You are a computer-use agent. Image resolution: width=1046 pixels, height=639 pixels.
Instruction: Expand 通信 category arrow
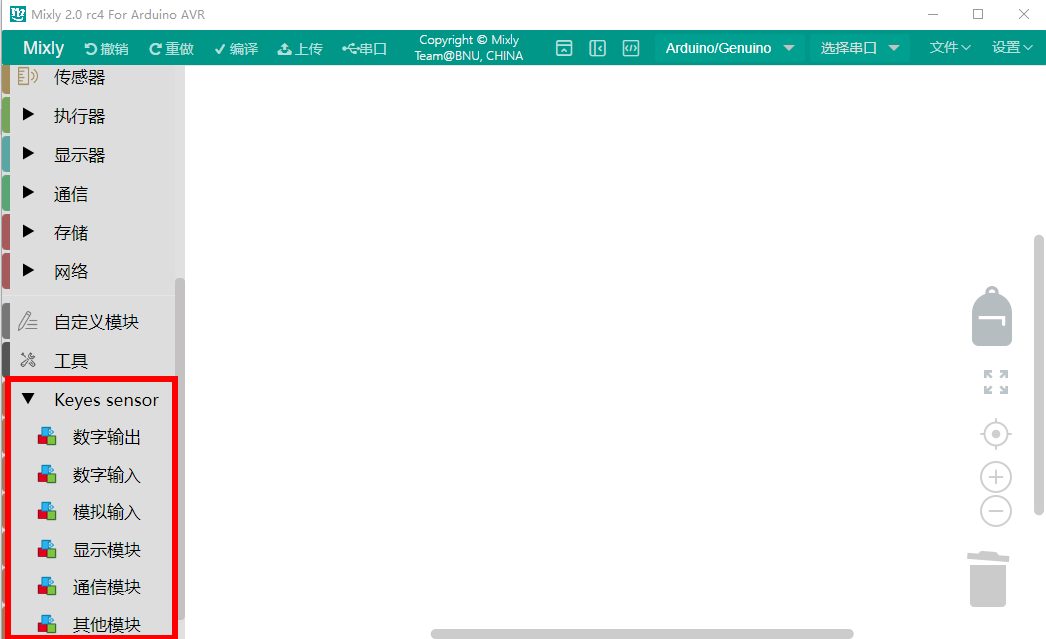pos(28,193)
